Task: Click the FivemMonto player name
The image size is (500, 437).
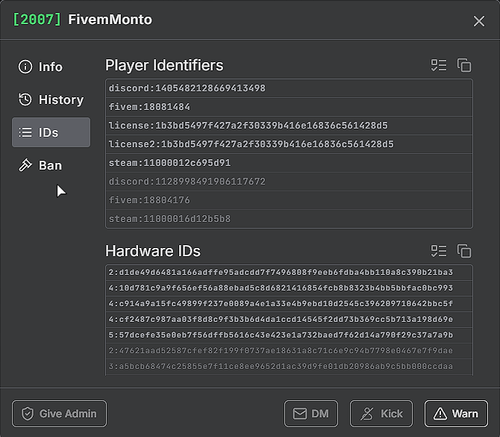Action: click(x=110, y=20)
